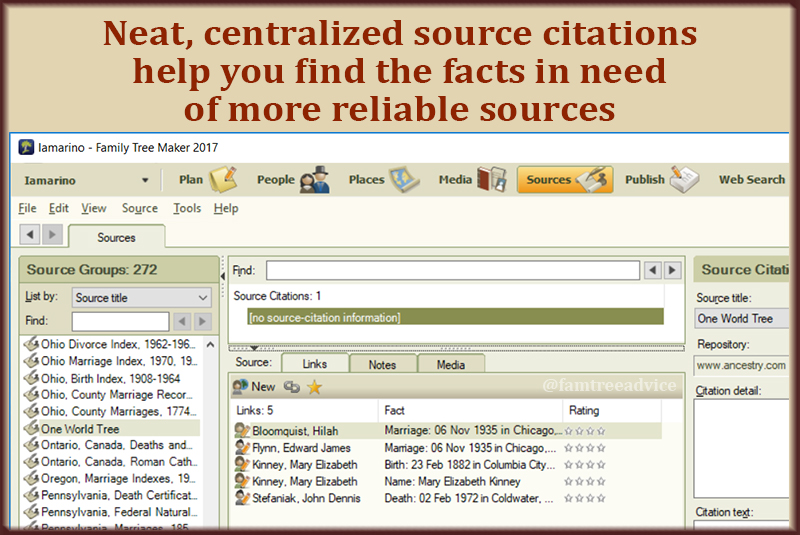Select Stefaniak, John Dennis link row

click(x=447, y=498)
